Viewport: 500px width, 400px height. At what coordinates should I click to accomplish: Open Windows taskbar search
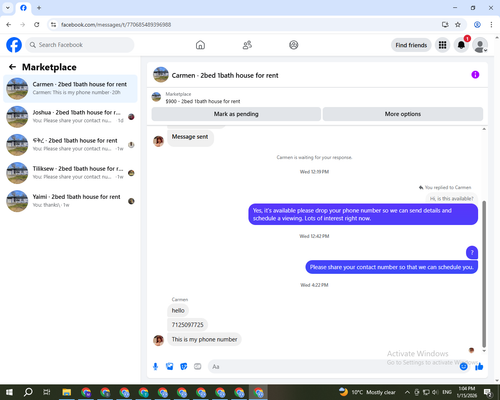[28, 392]
